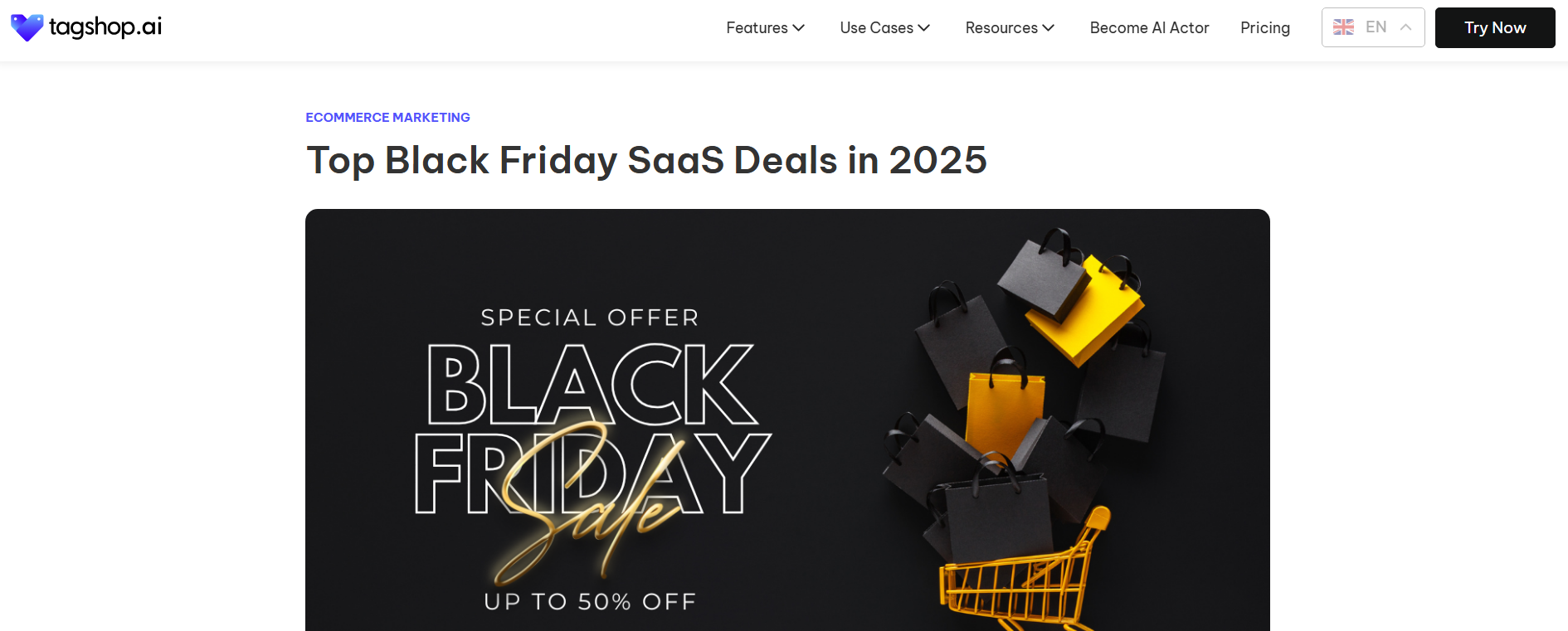
Task: Open the Pricing page
Action: click(x=1265, y=28)
